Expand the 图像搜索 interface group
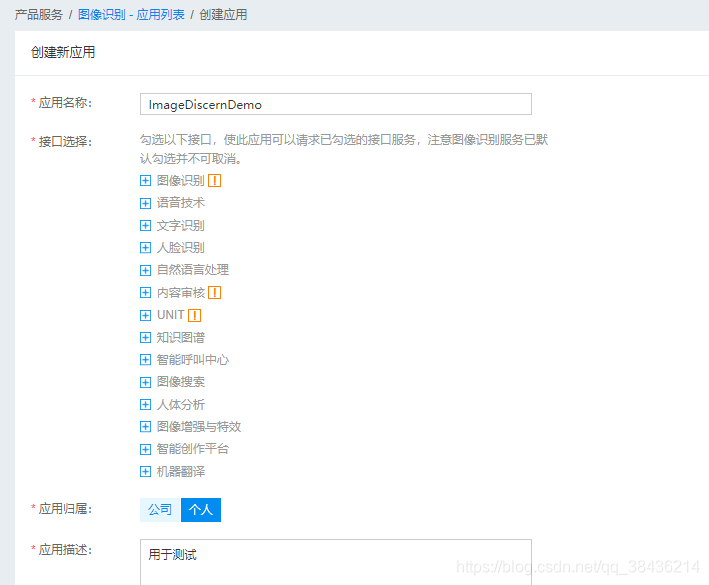Screen dimensions: 709x585 click(145, 382)
